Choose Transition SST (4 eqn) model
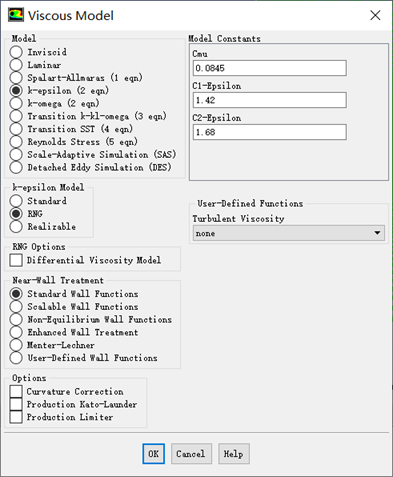The image size is (393, 477). tap(16, 129)
